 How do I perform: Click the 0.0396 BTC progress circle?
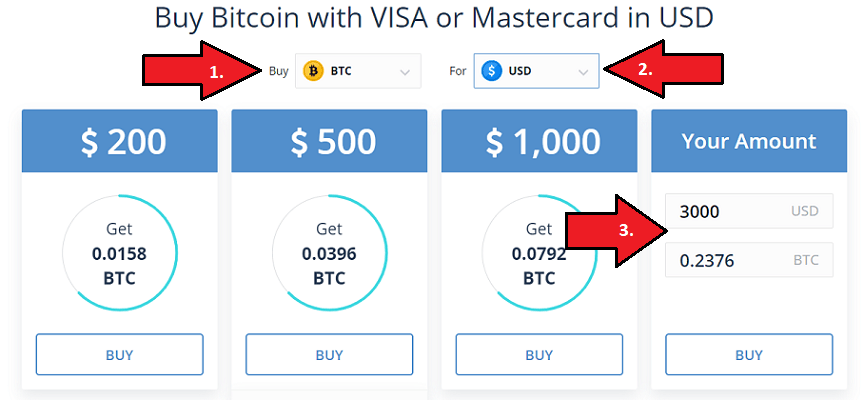click(x=329, y=253)
